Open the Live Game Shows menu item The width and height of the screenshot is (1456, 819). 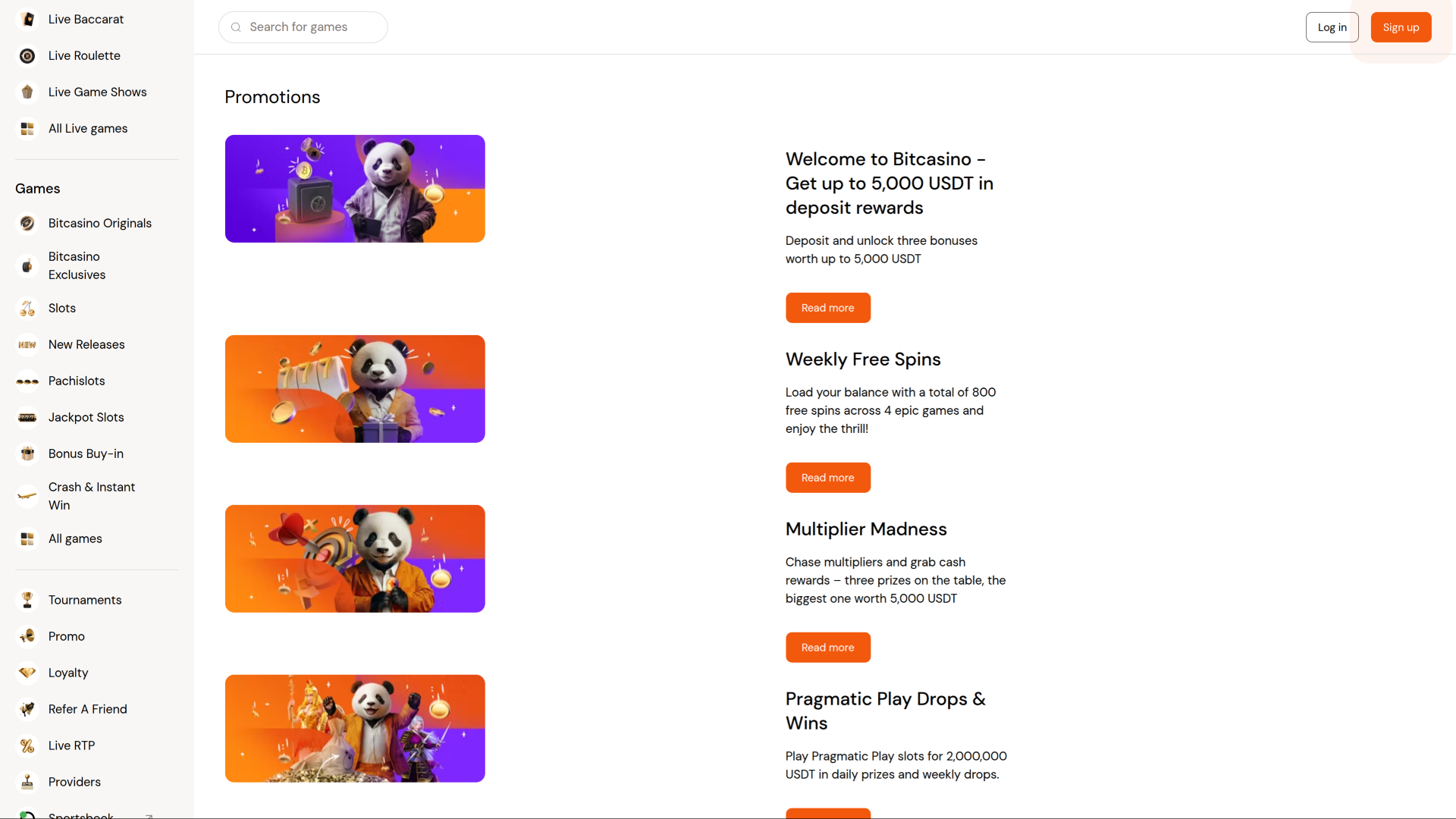[x=97, y=92]
